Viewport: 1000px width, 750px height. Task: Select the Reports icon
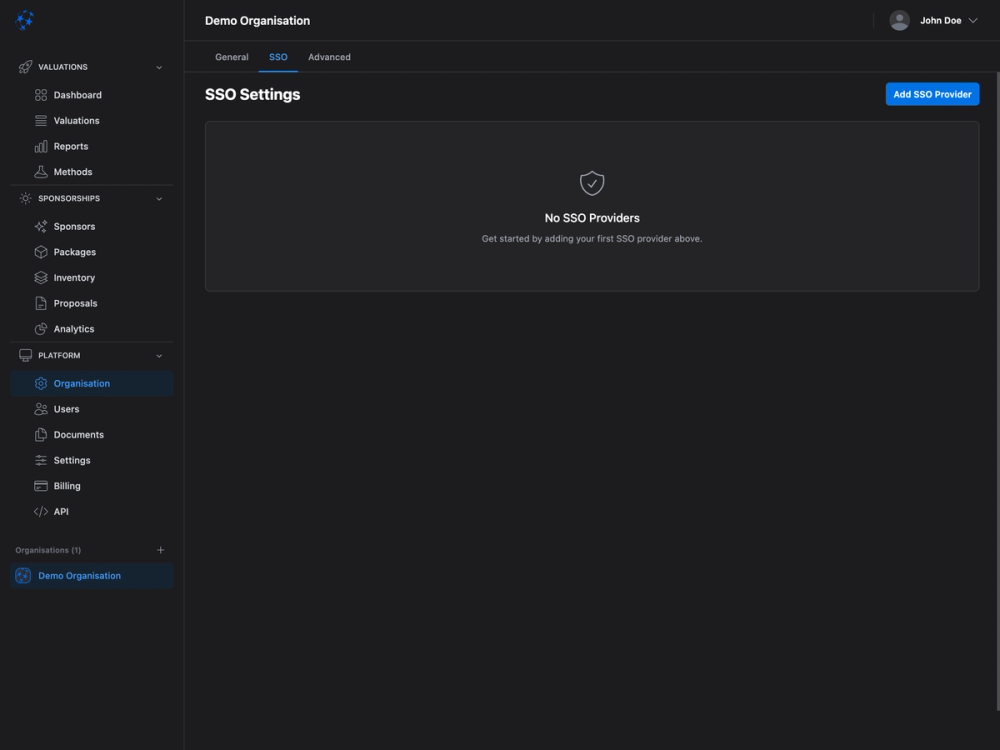[x=40, y=145]
